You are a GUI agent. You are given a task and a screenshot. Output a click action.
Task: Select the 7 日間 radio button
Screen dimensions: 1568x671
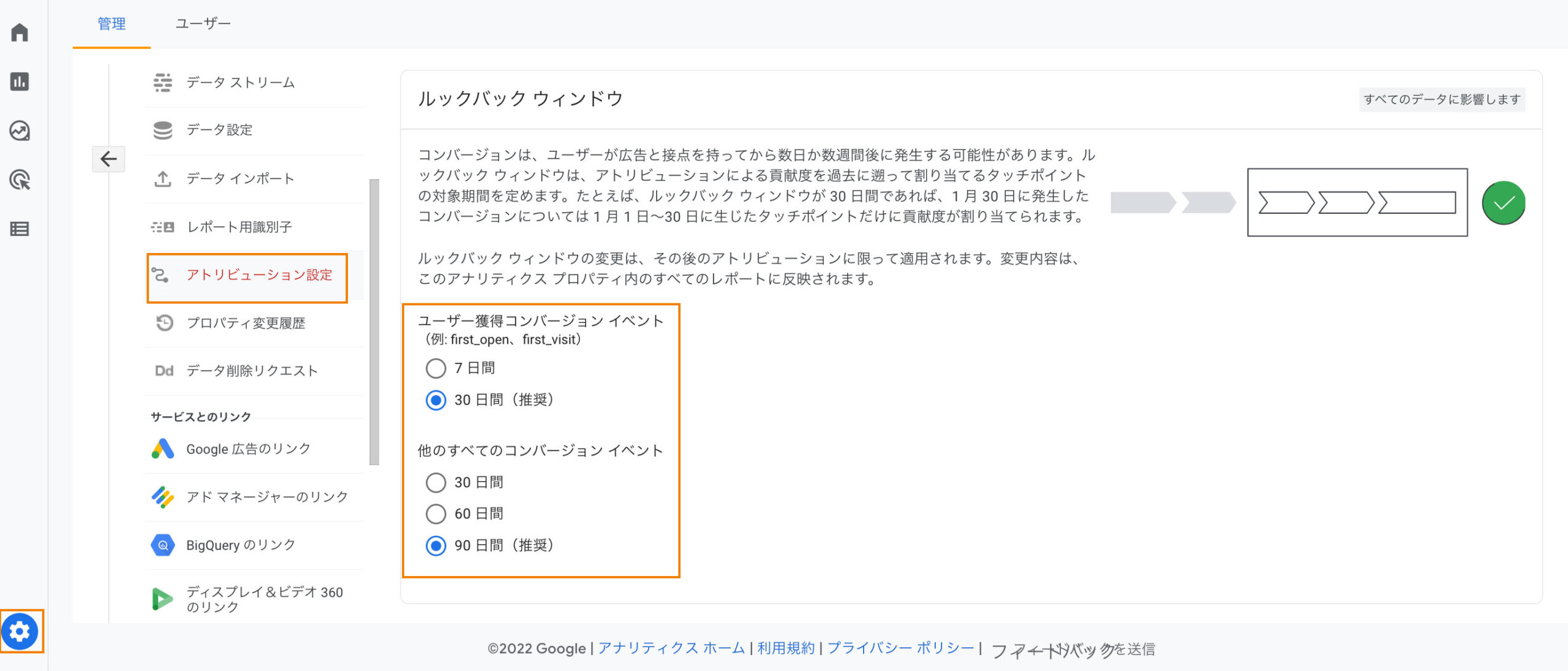coord(435,368)
